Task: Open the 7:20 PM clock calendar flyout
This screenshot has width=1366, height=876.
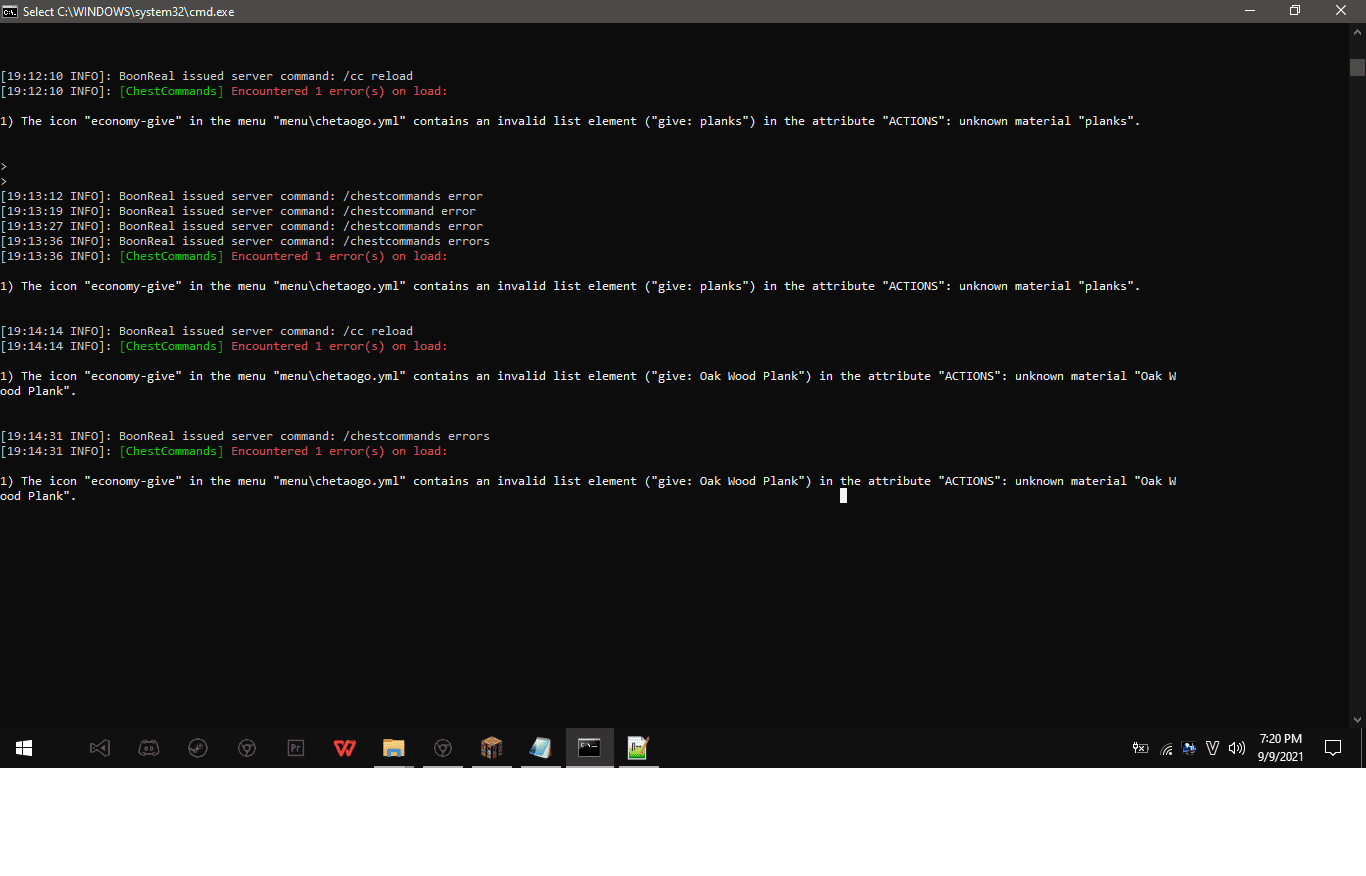Action: (x=1280, y=748)
